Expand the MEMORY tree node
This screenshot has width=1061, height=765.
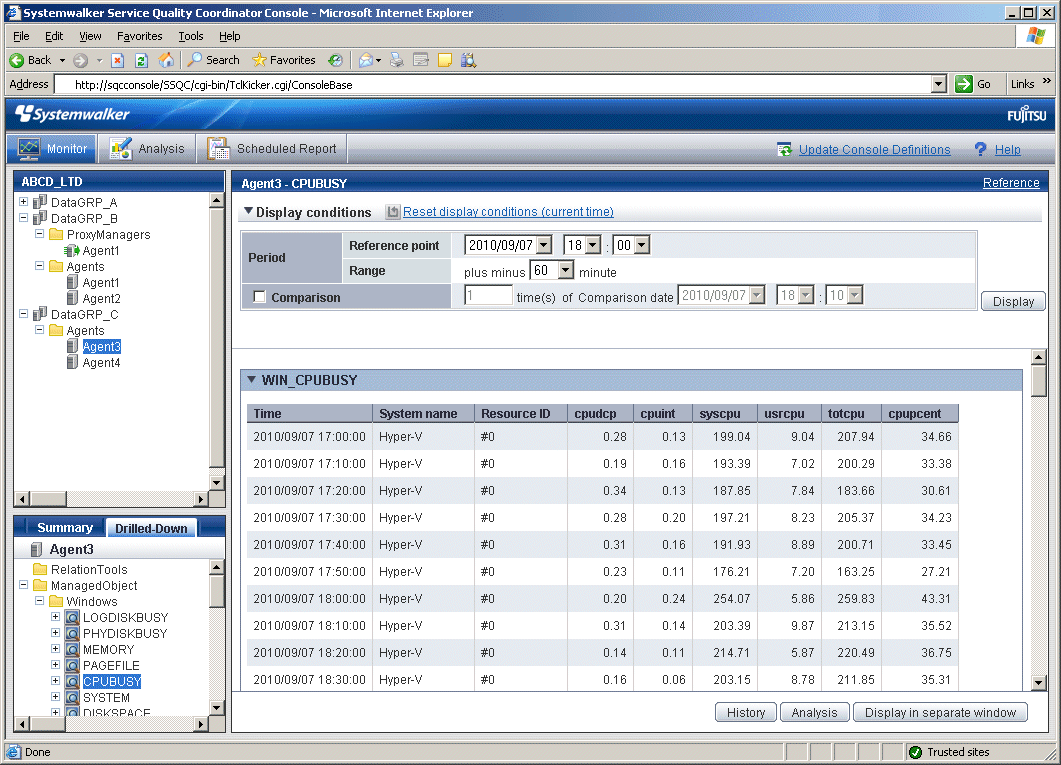[x=56, y=650]
